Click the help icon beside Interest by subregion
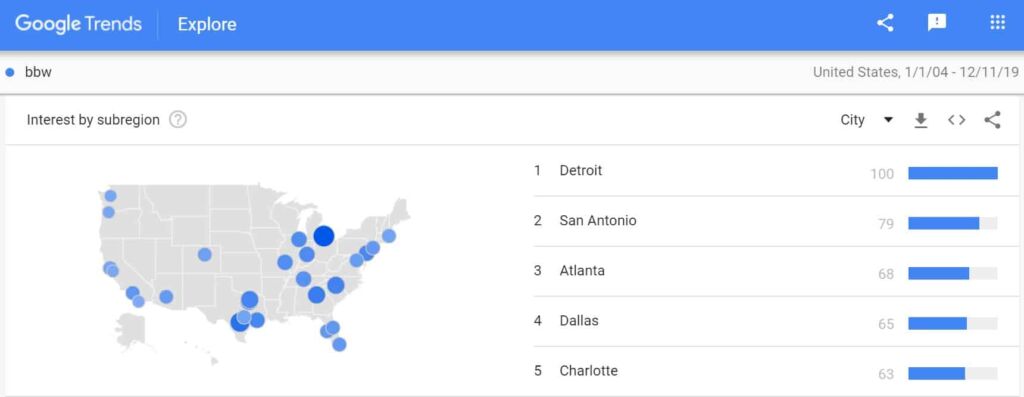1024x397 pixels. 178,120
